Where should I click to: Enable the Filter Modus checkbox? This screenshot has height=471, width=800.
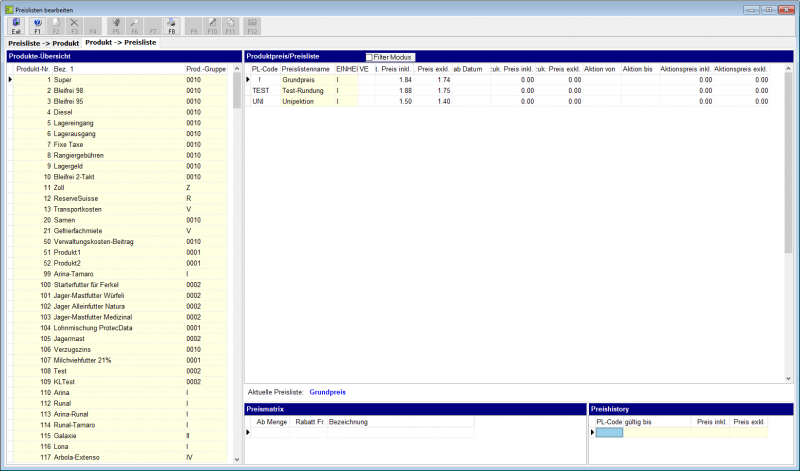click(369, 57)
